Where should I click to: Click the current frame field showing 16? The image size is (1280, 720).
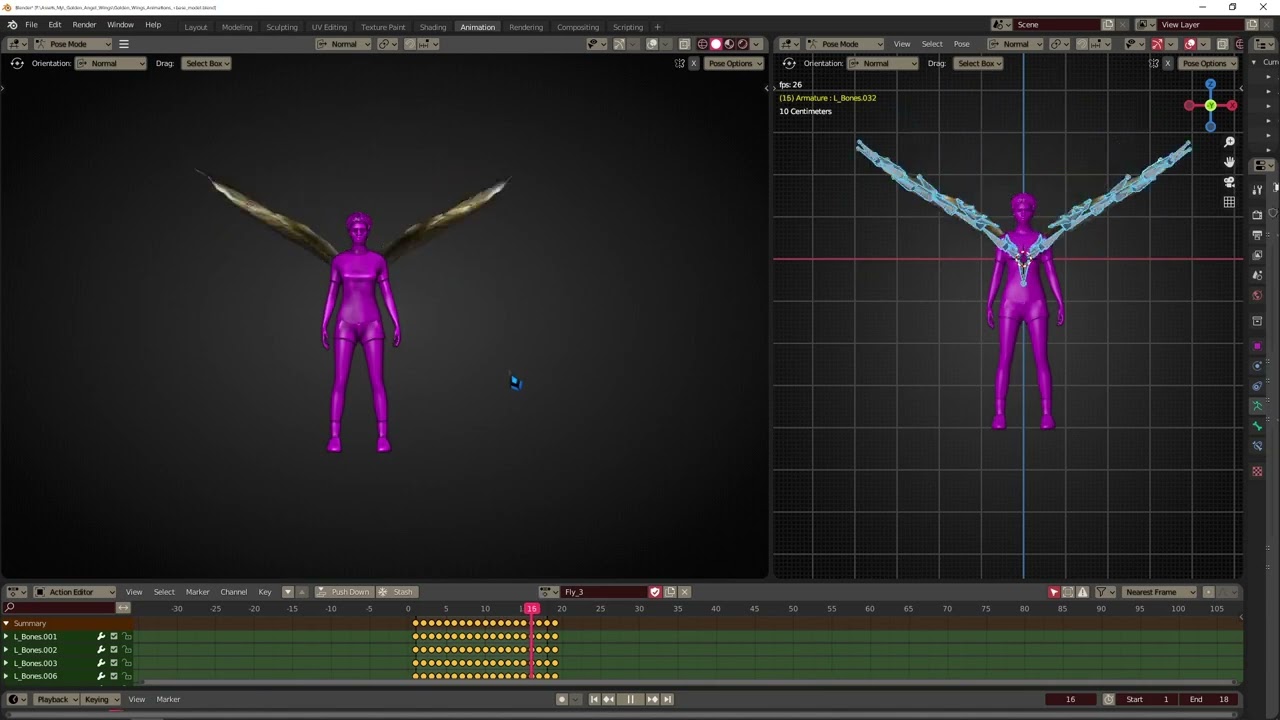(x=1071, y=699)
